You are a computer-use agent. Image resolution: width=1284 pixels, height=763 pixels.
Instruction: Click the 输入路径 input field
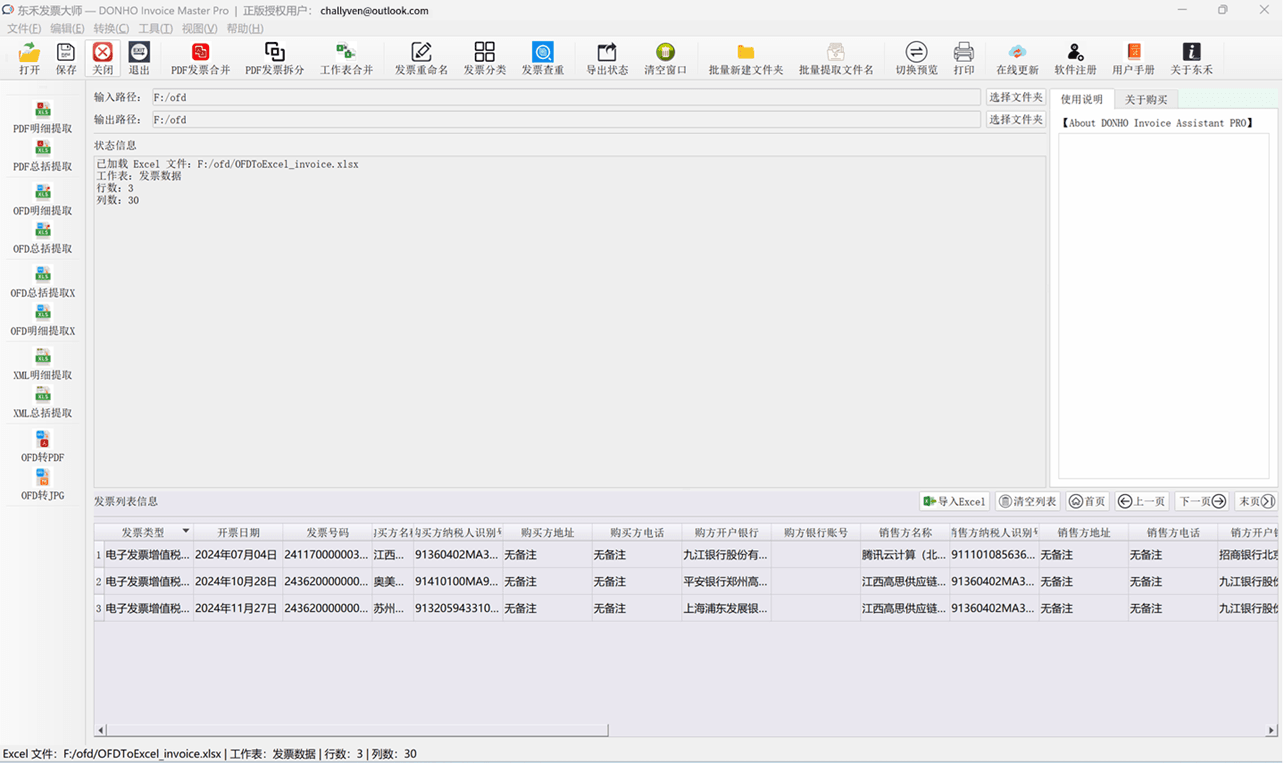click(x=565, y=97)
